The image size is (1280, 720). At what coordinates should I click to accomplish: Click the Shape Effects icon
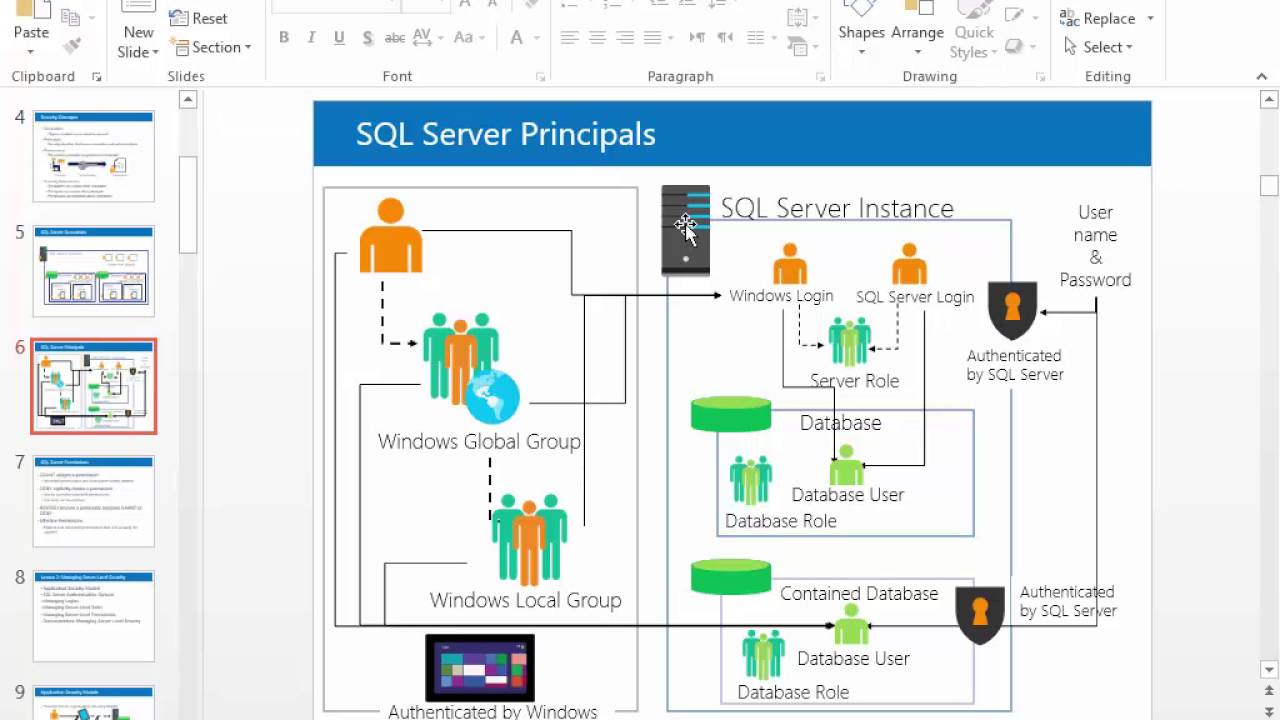(1014, 46)
